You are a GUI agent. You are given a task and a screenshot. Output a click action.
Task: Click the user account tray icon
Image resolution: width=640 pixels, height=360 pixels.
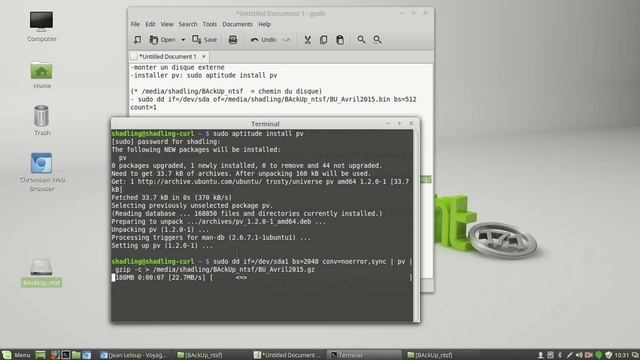coord(540,355)
